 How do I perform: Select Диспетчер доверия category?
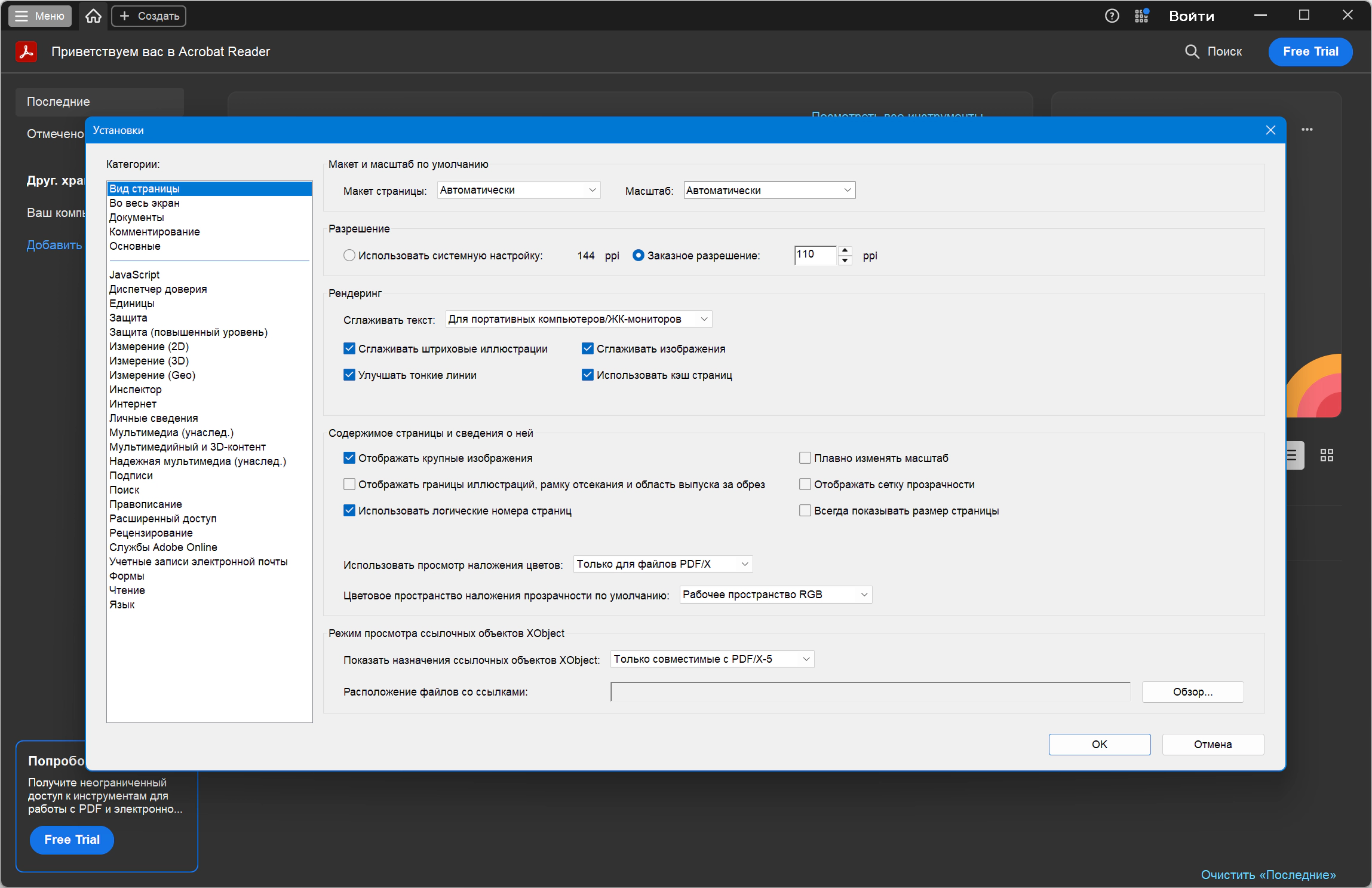[x=209, y=289]
